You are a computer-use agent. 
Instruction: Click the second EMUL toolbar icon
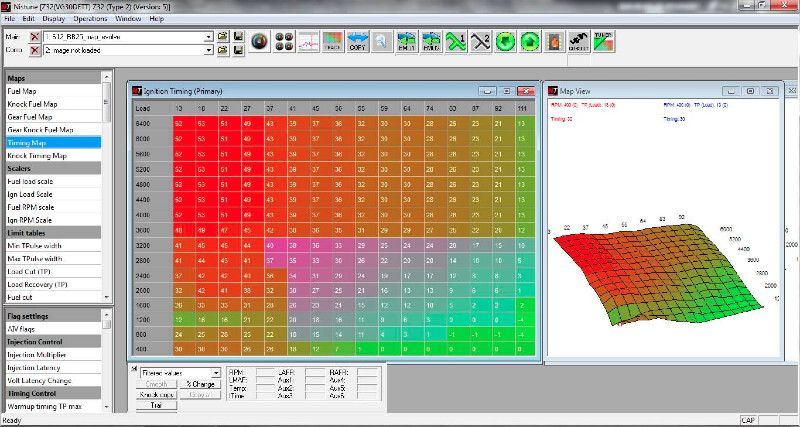tap(431, 41)
